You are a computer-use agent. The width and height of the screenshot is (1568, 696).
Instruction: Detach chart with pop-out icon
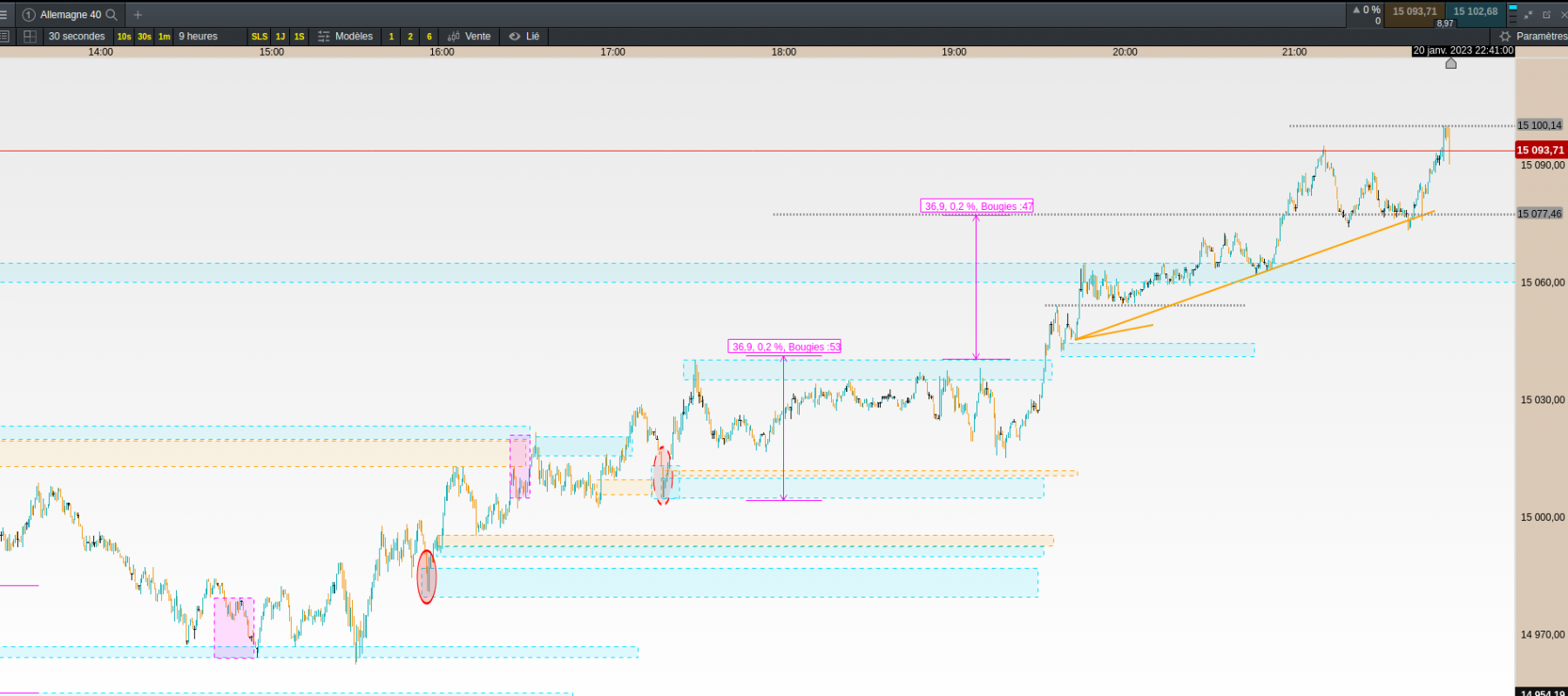point(1547,15)
